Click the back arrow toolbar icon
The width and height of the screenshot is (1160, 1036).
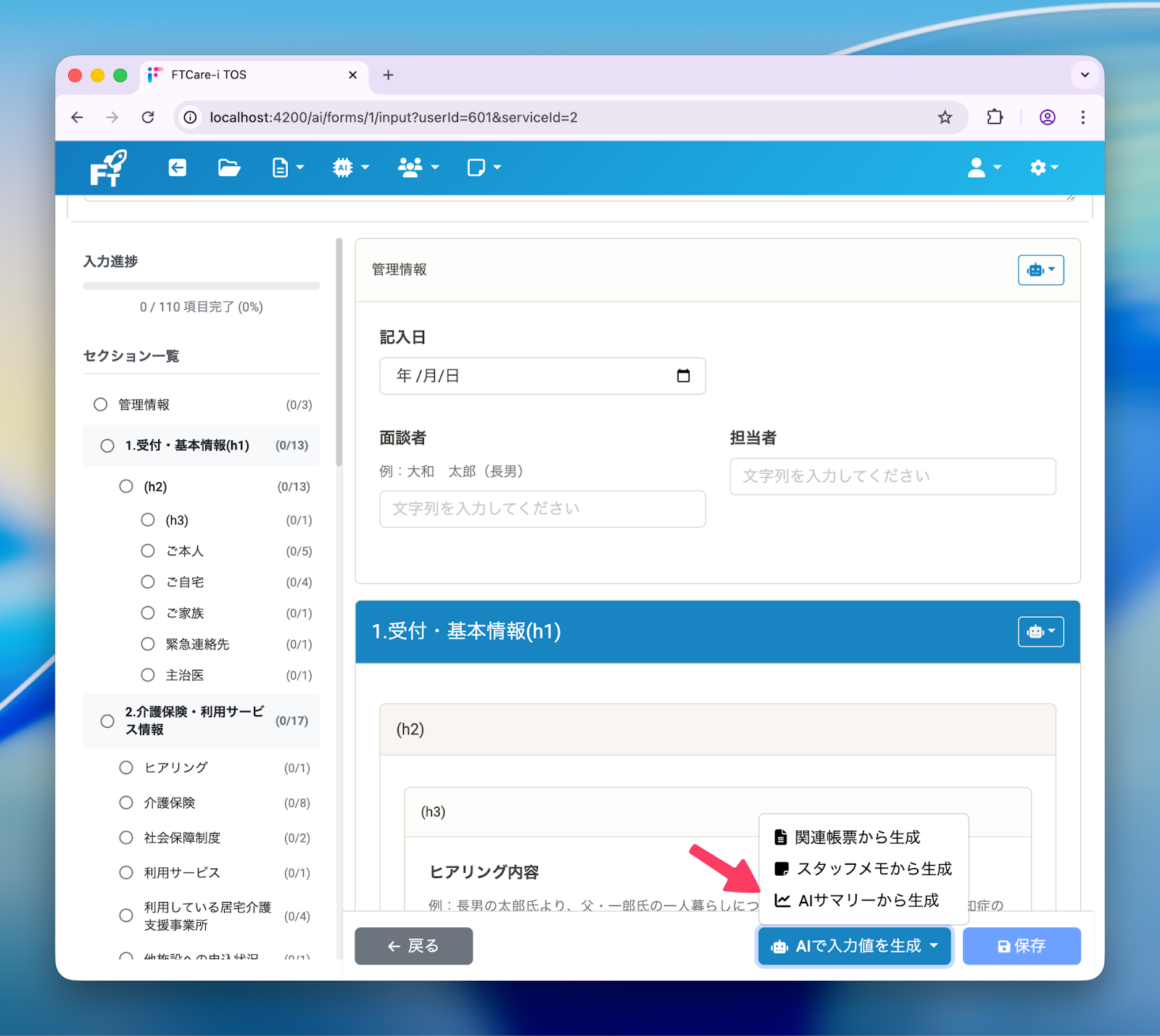click(x=176, y=167)
